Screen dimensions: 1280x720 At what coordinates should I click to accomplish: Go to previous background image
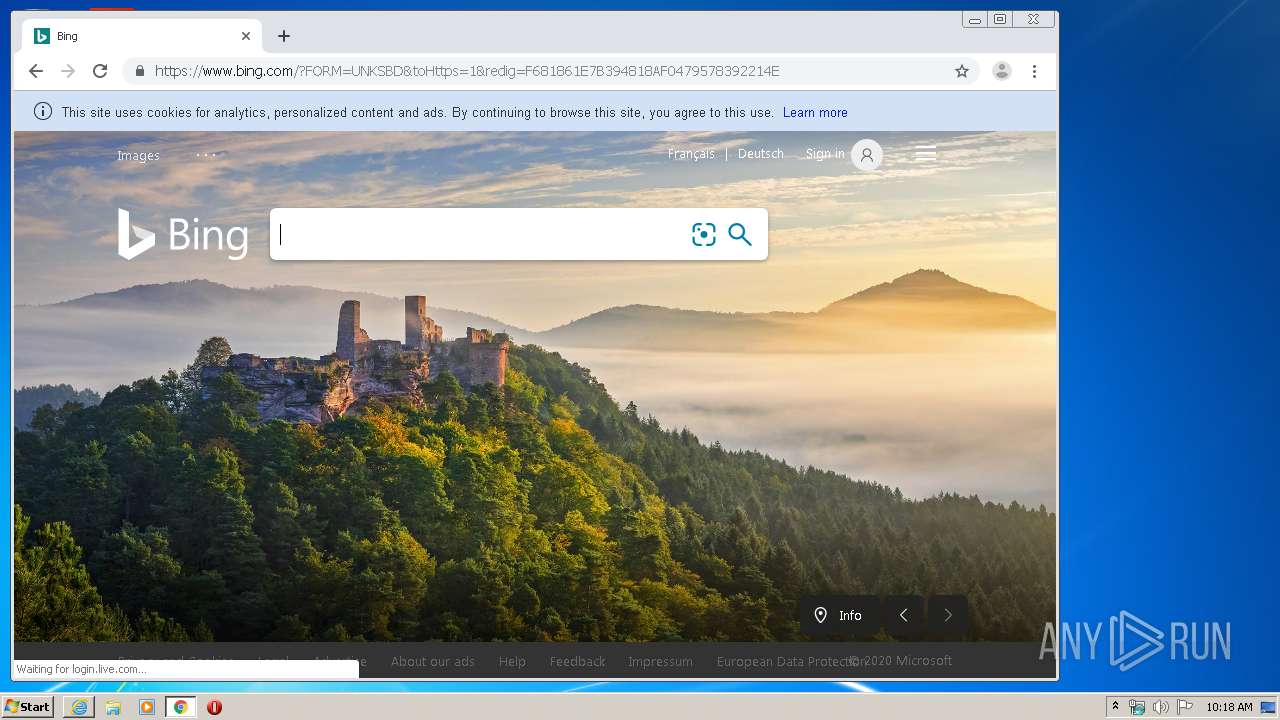903,615
